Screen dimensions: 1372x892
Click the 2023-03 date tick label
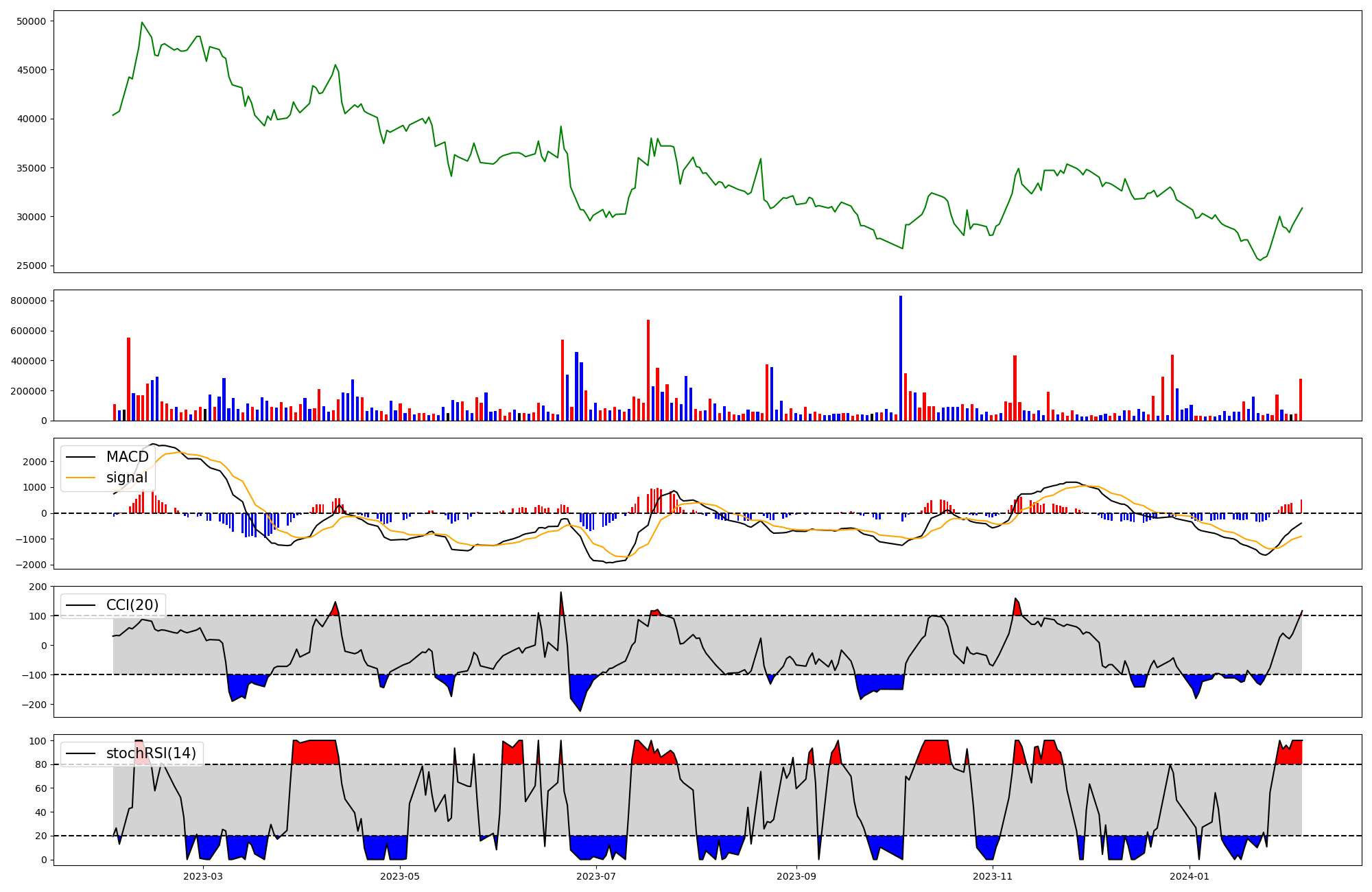pos(203,876)
